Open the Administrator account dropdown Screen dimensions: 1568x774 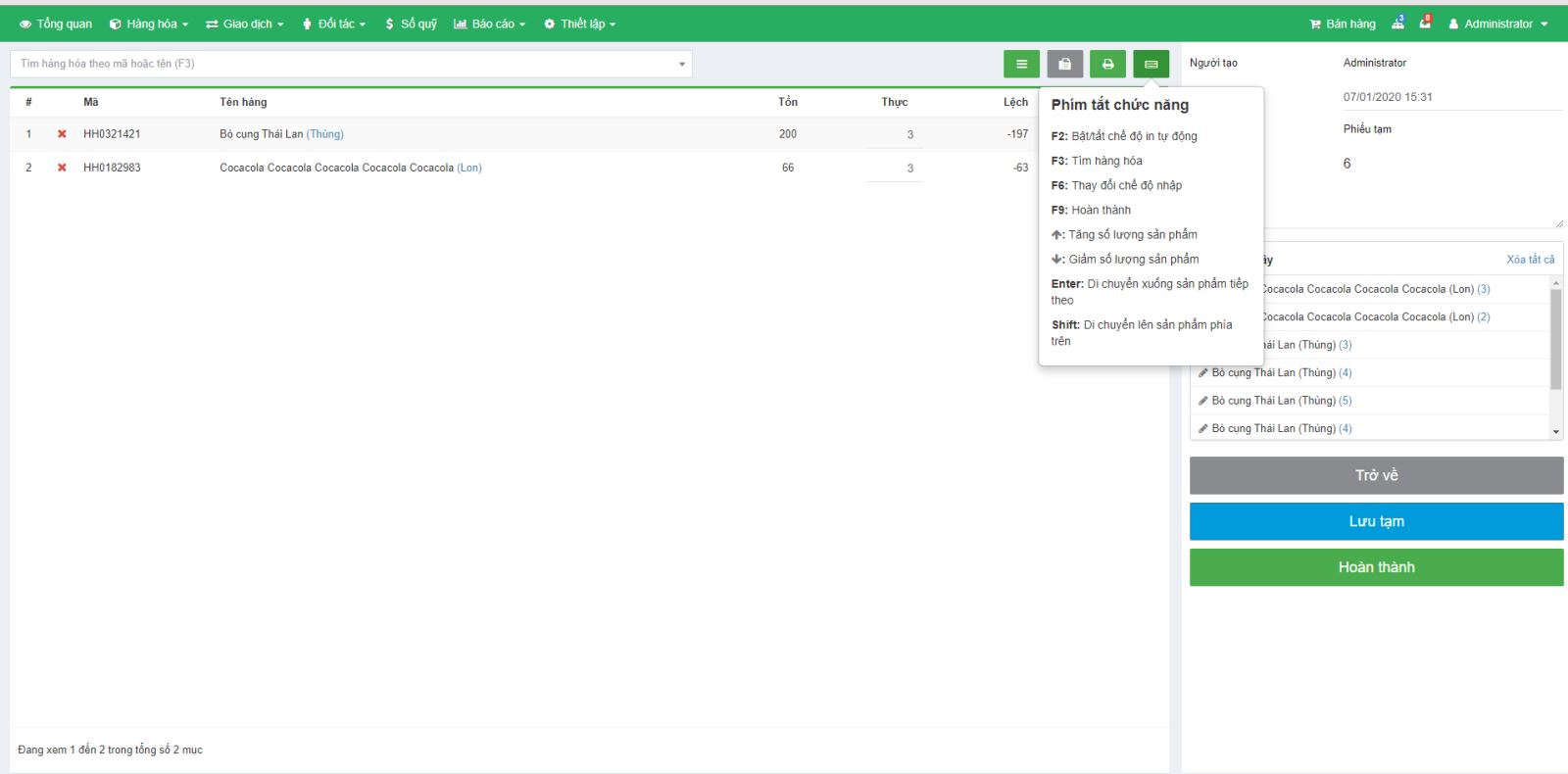coord(1498,24)
